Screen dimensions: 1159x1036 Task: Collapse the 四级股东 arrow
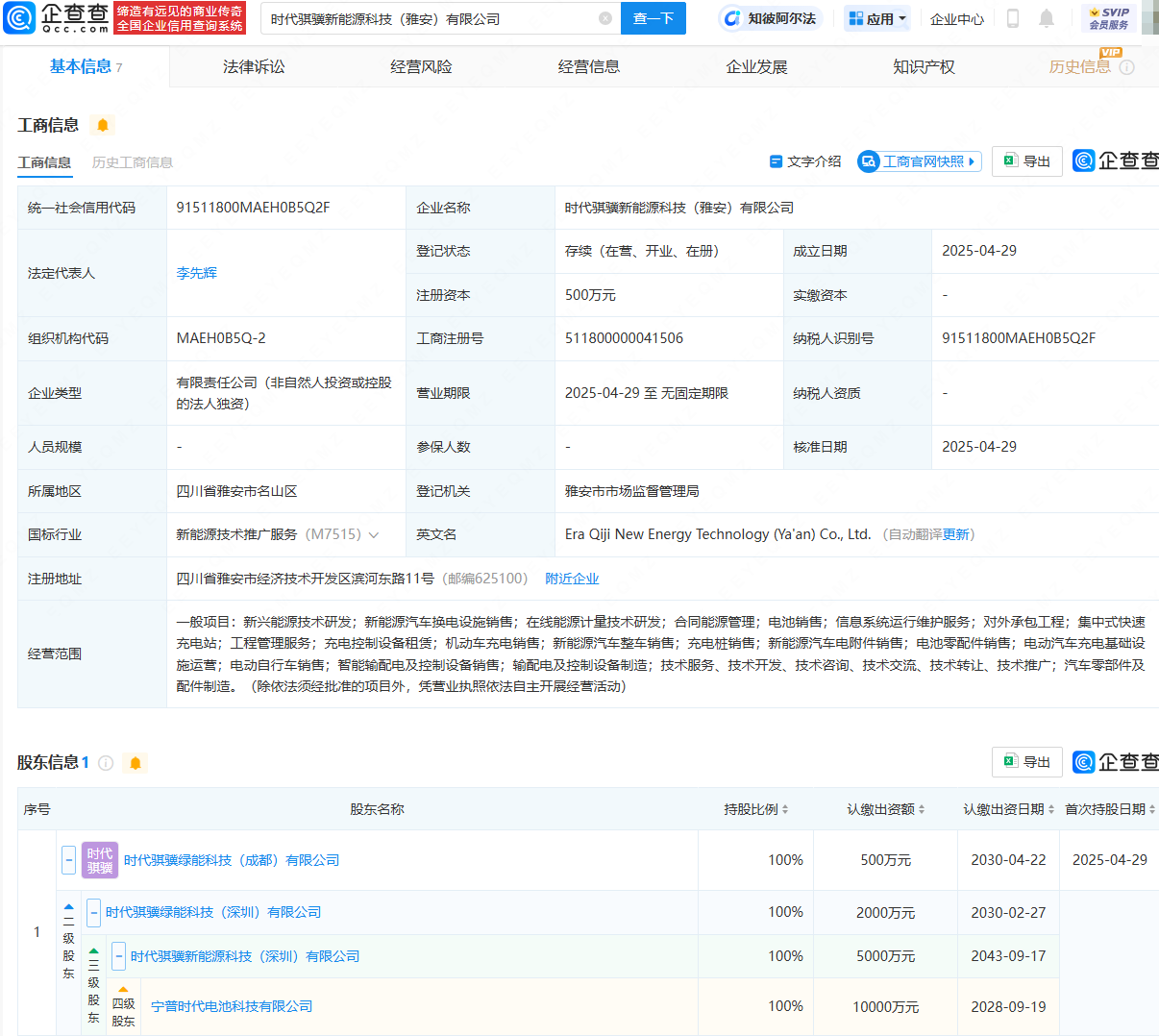[x=123, y=990]
